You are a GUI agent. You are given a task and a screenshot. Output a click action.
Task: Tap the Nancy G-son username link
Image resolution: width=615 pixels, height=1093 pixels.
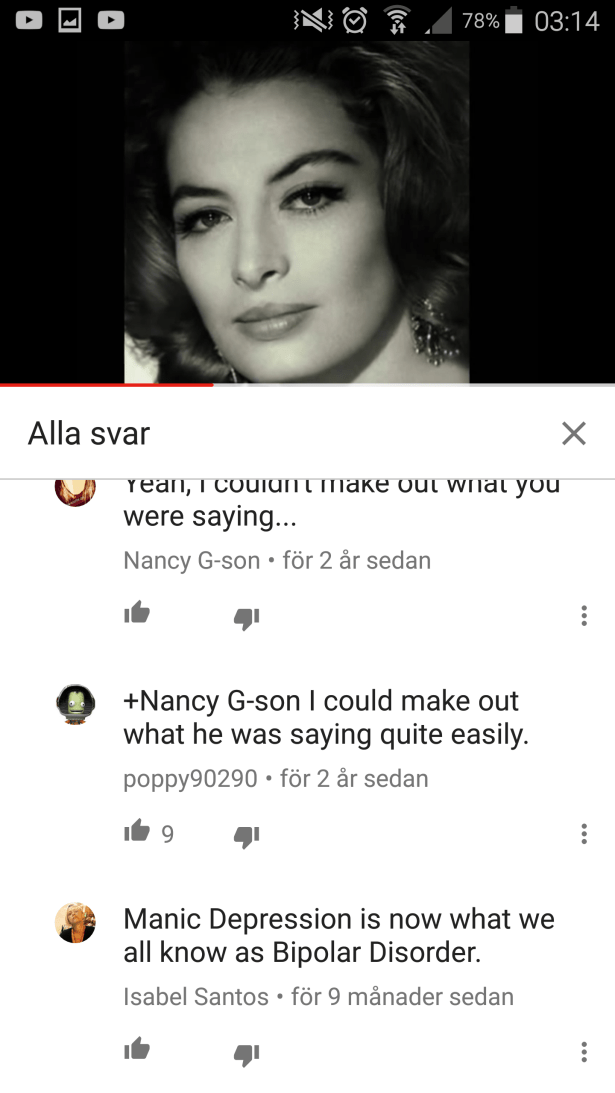point(192,560)
